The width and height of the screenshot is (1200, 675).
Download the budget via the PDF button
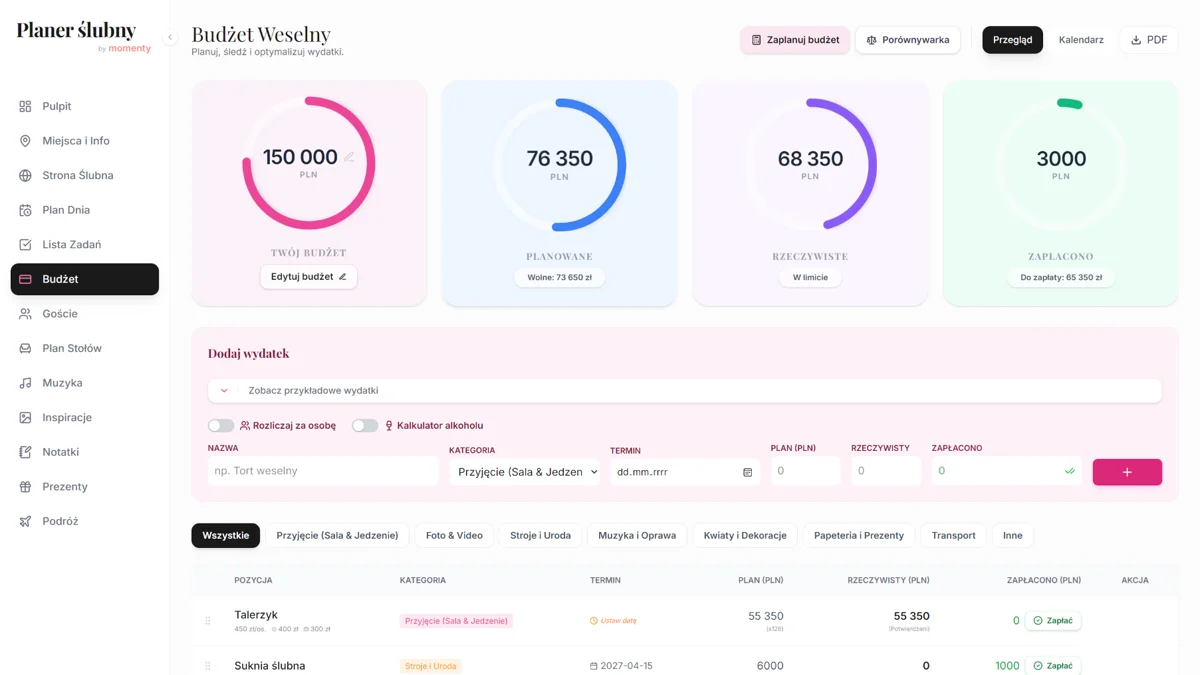point(1148,40)
